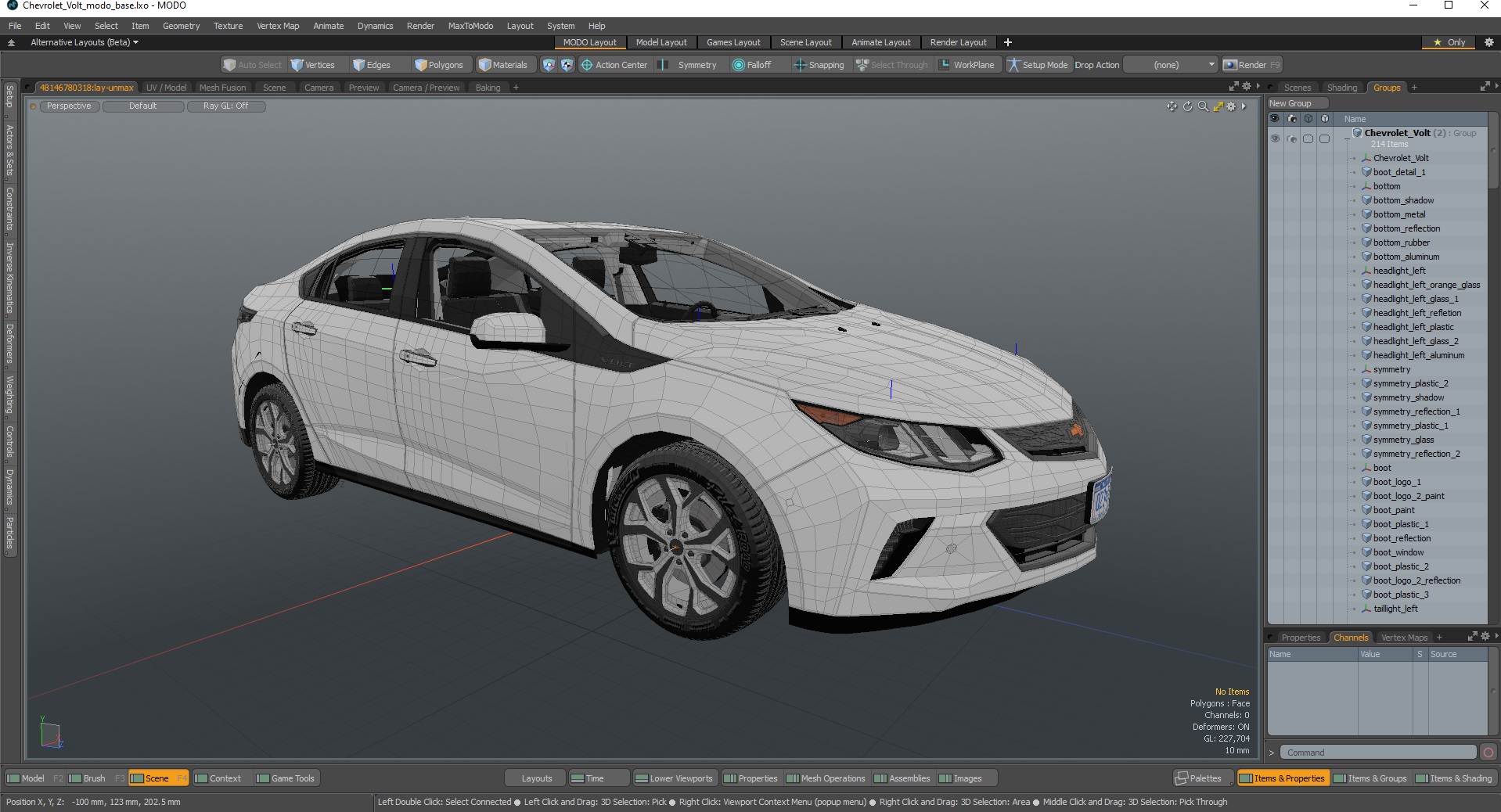Open the Drop Action (none) dropdown
The width and height of the screenshot is (1501, 812).
[x=1171, y=65]
